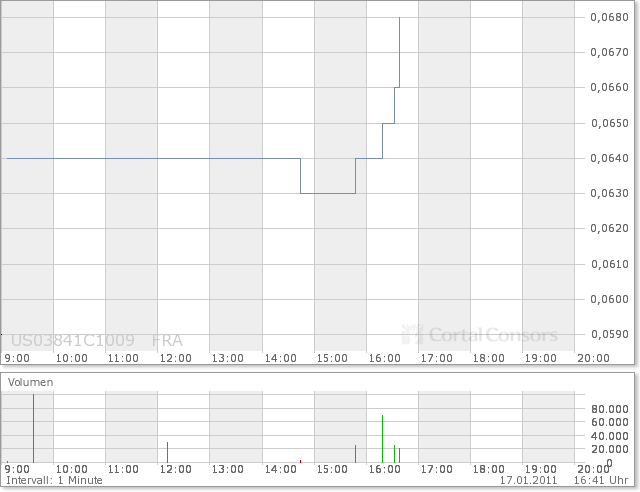
Task: Select the 0,0660 price axis label
Action: pyautogui.click(x=609, y=87)
